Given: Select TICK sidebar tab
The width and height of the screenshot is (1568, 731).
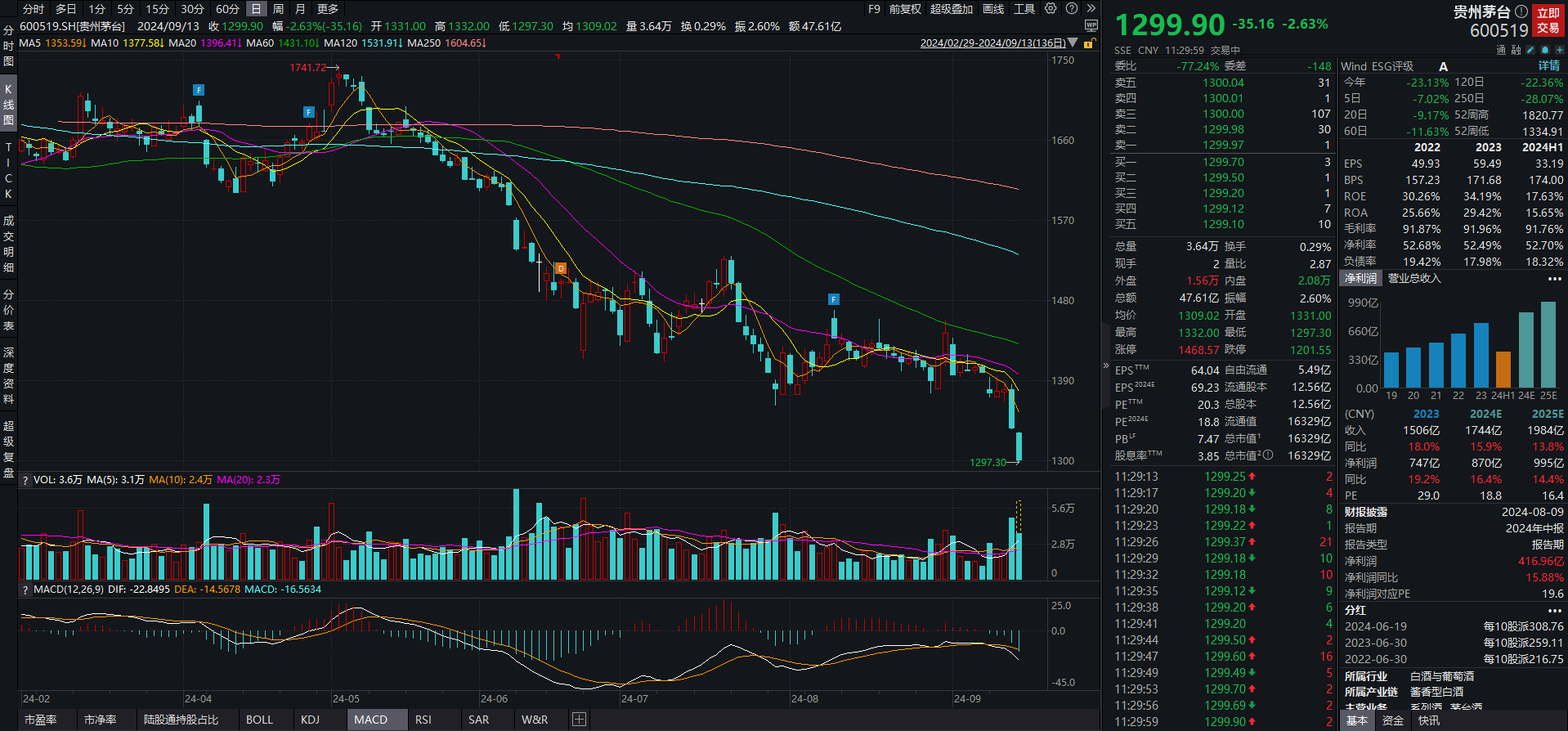Looking at the screenshot, I should 8,170.
